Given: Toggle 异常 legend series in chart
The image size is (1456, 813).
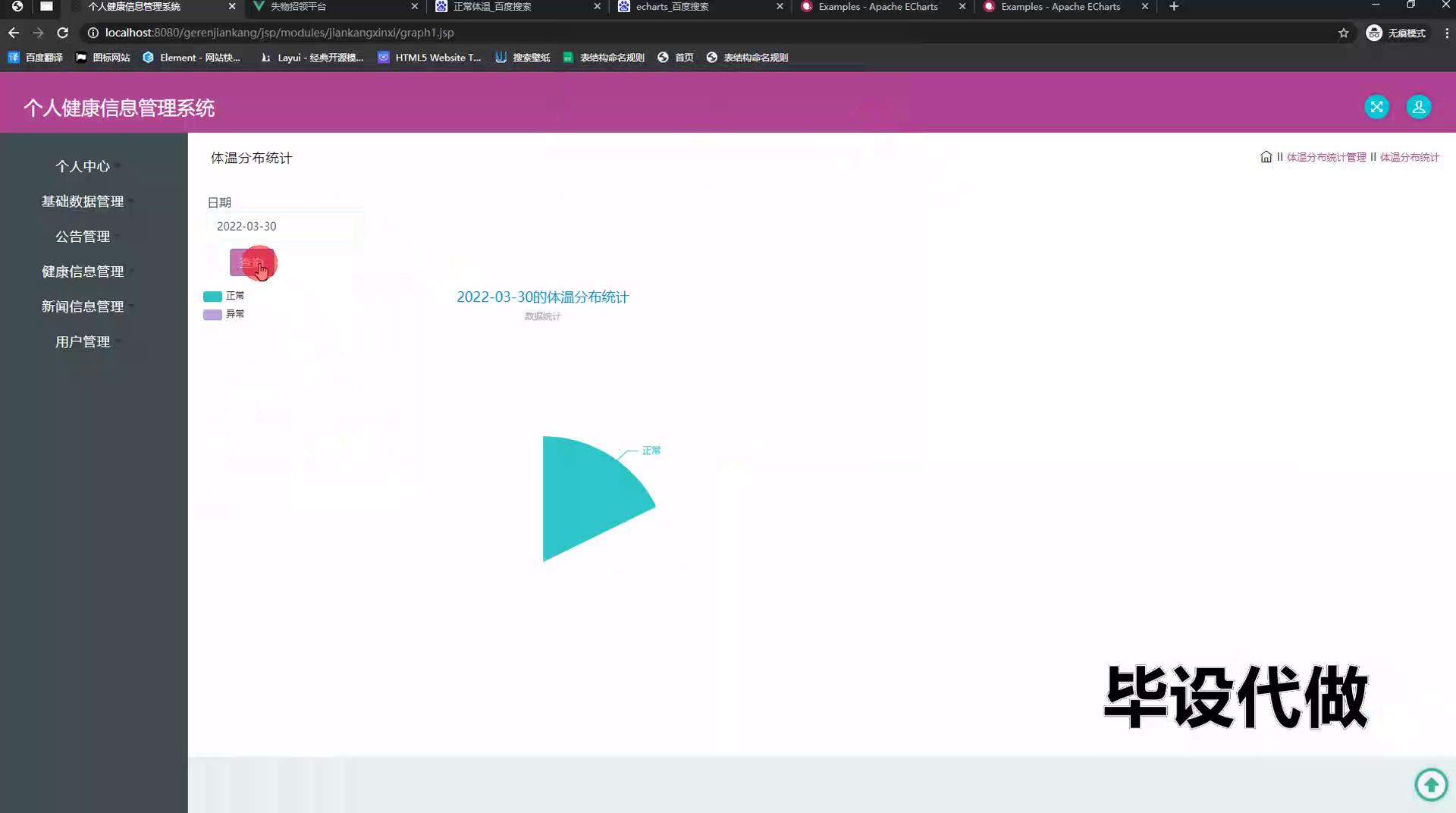Looking at the screenshot, I should click(224, 314).
